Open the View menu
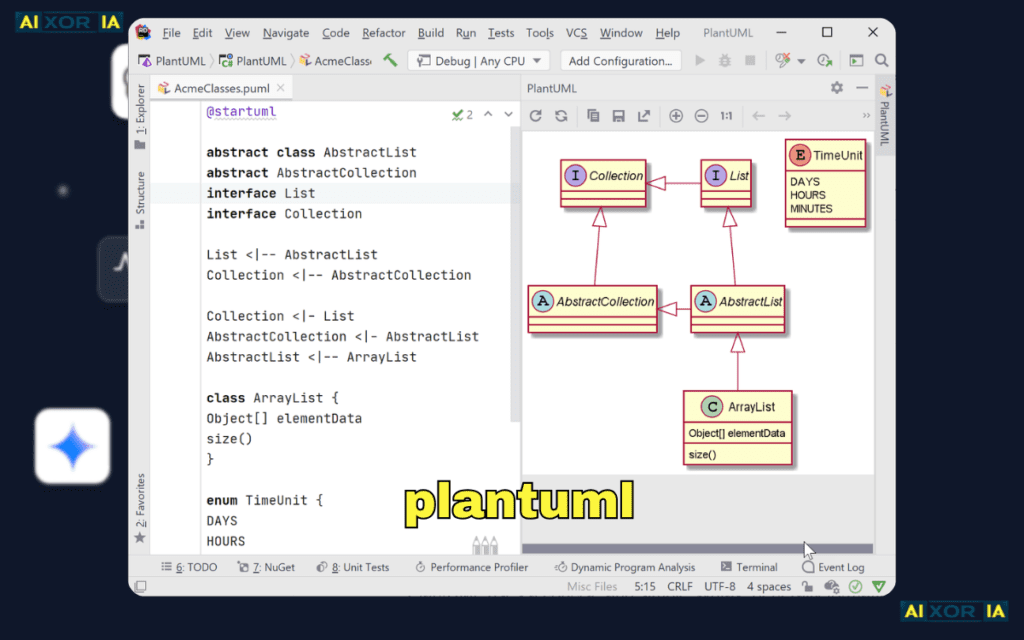1024x640 pixels. [237, 32]
